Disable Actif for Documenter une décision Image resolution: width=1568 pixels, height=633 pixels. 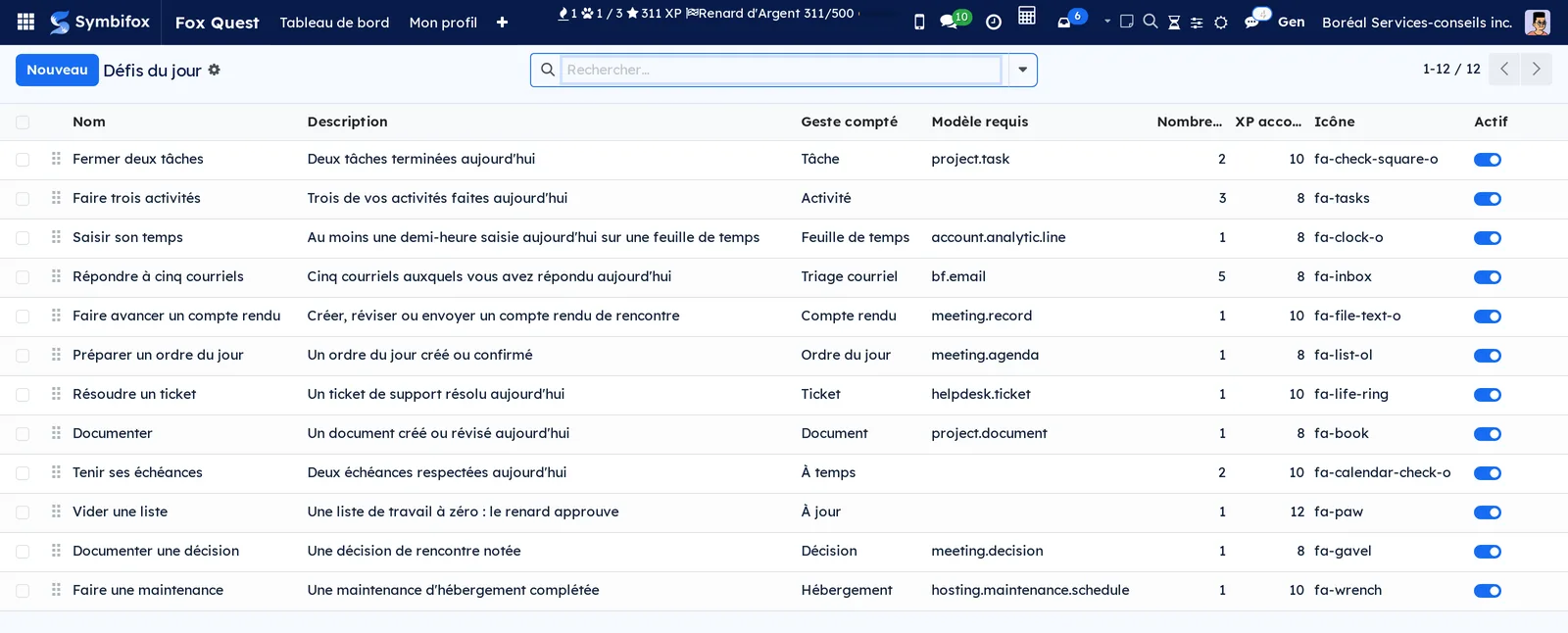[1488, 552]
